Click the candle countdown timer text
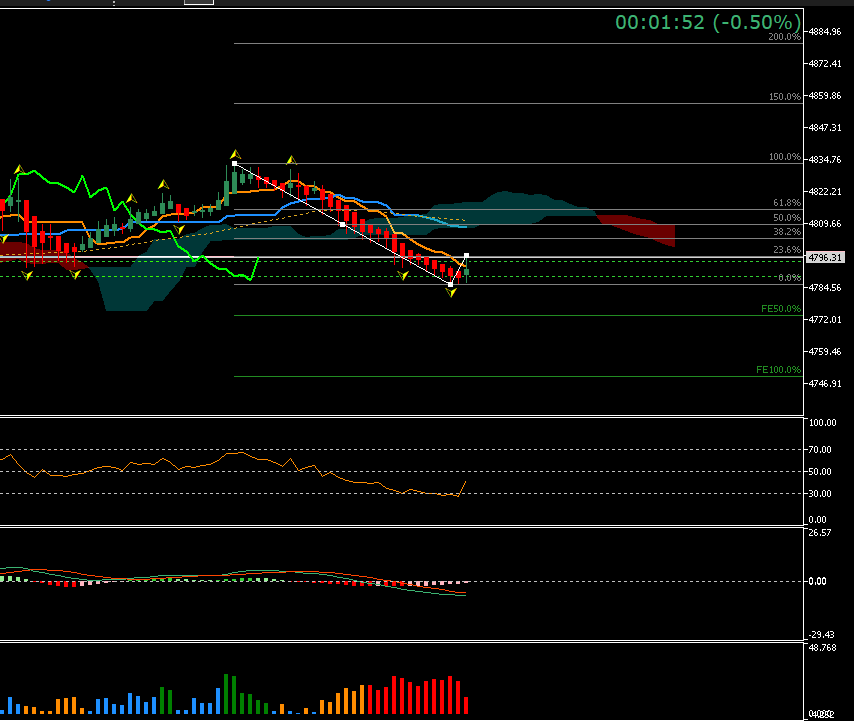854x721 pixels. pyautogui.click(x=707, y=22)
